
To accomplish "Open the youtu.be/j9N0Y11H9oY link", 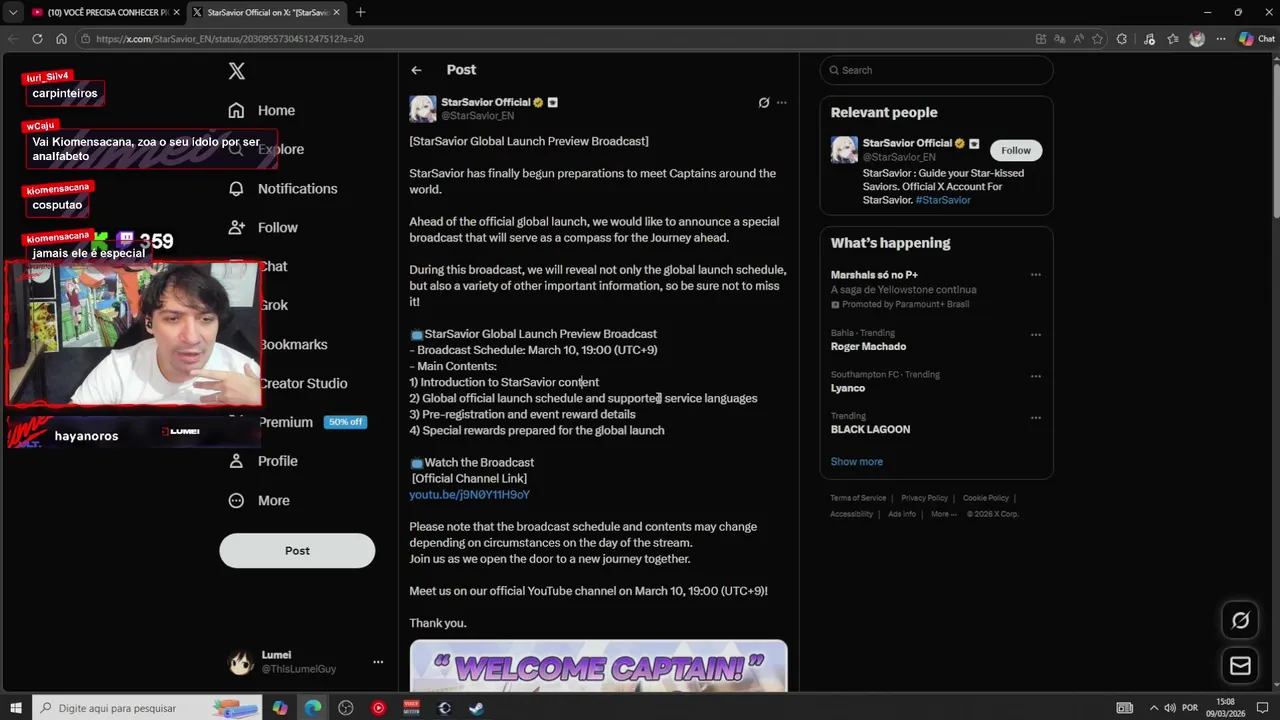I will point(469,495).
